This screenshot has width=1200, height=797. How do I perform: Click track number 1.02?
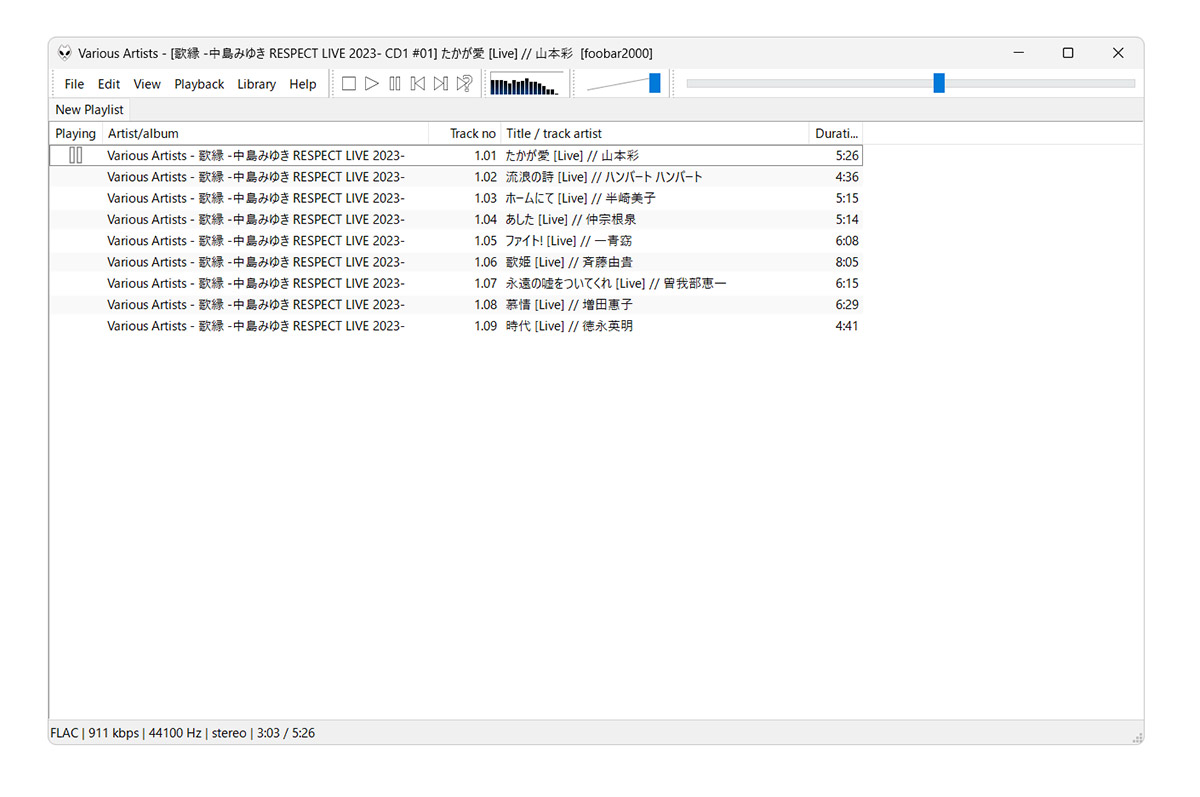click(485, 177)
